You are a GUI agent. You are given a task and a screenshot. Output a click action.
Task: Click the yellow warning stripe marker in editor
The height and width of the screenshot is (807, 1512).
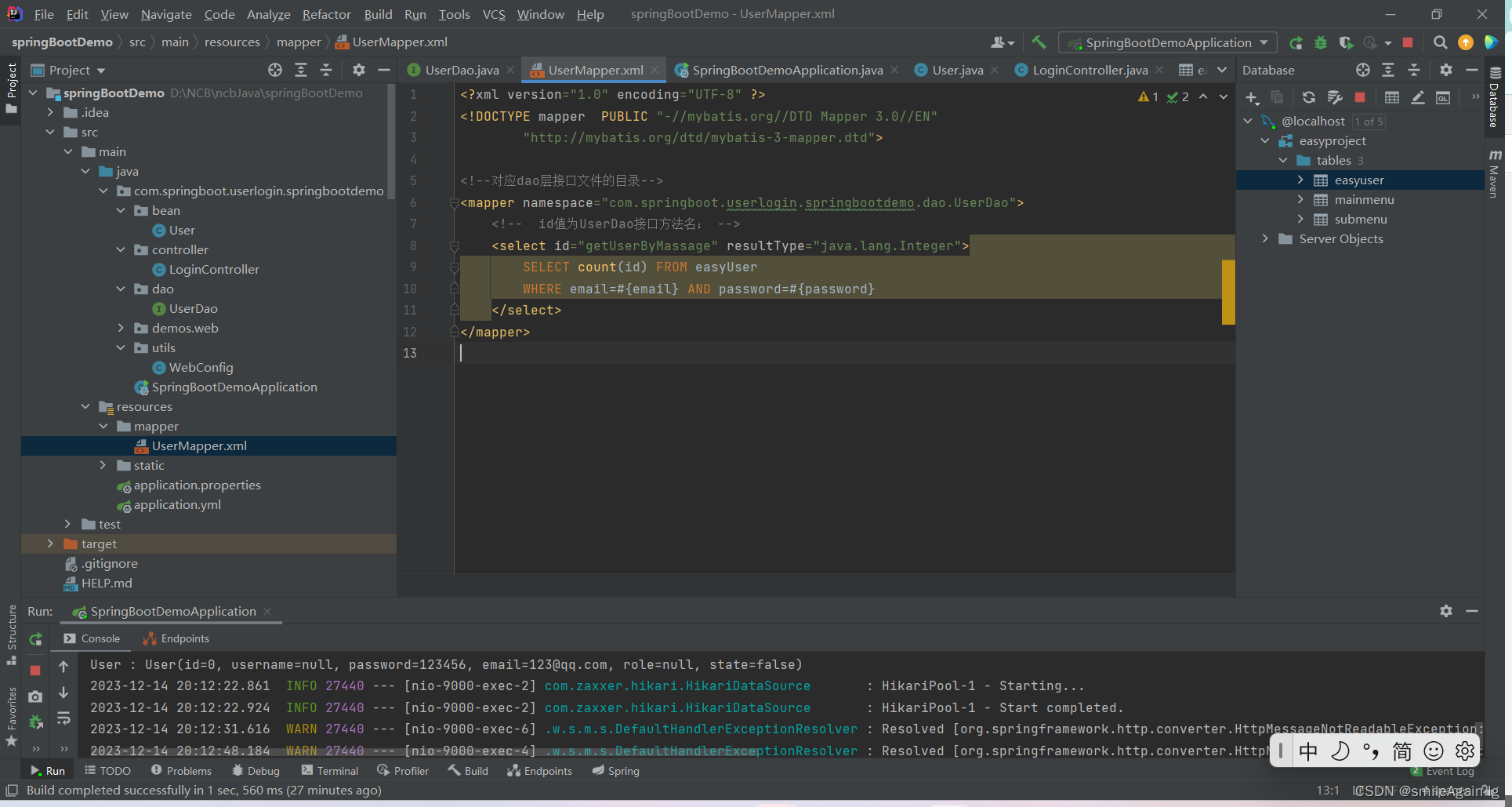(x=1227, y=292)
